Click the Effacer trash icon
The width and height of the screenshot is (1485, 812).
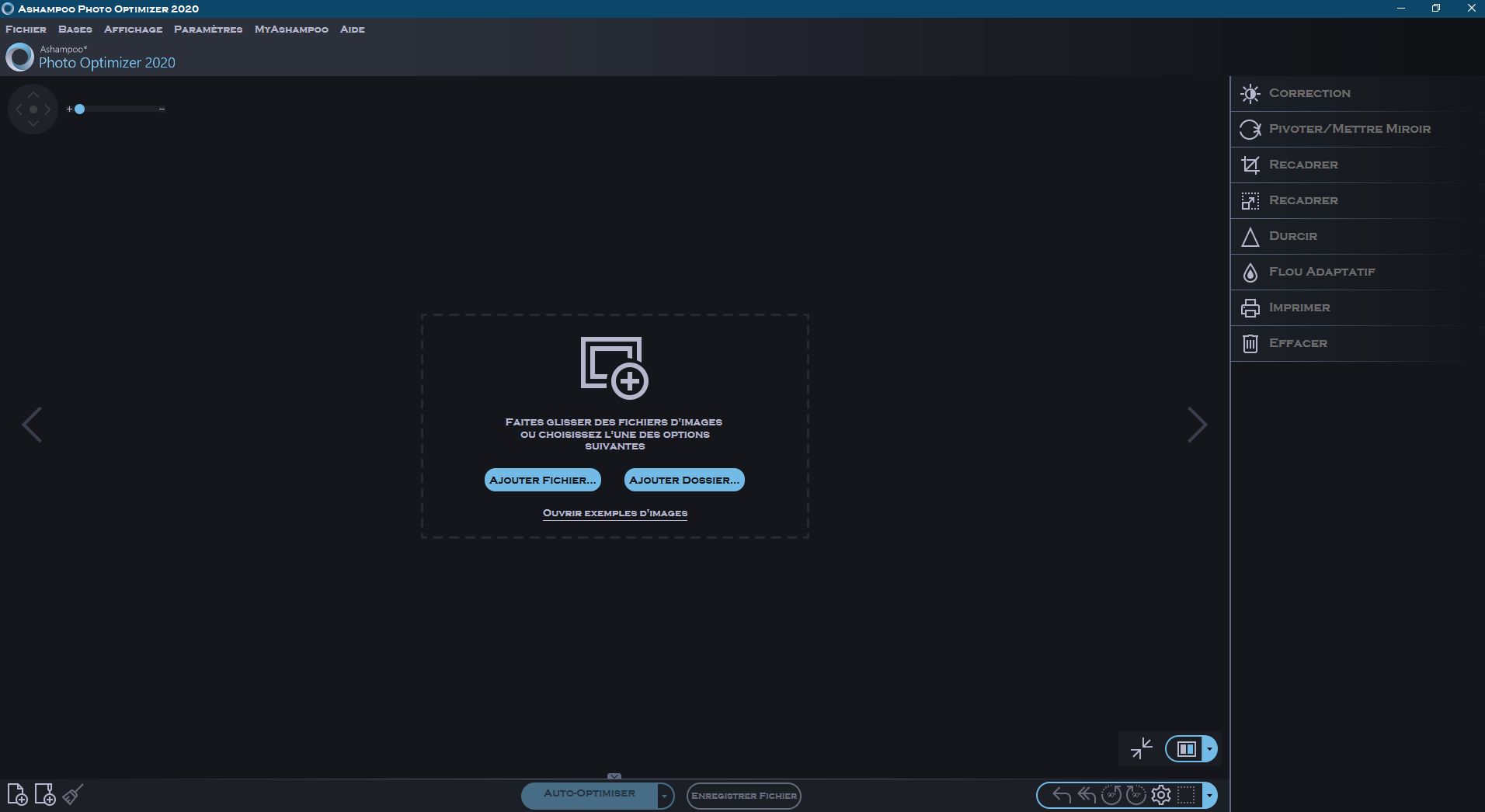click(x=1250, y=344)
